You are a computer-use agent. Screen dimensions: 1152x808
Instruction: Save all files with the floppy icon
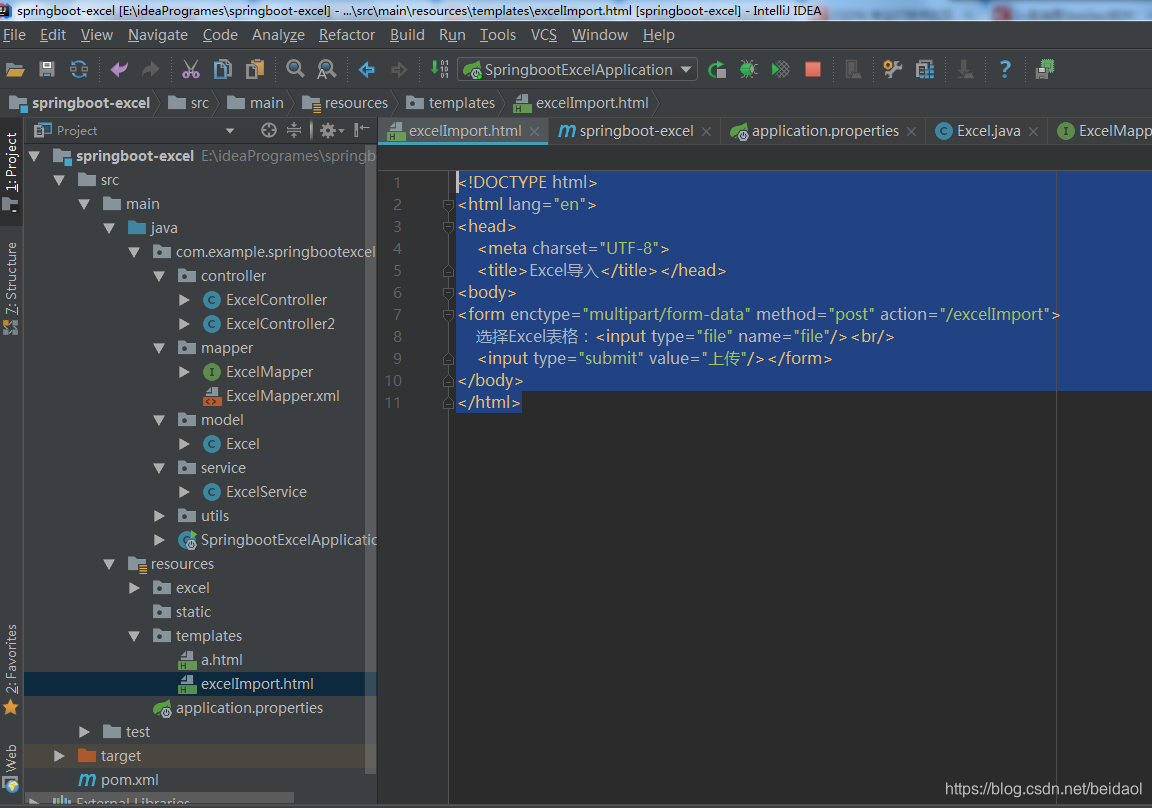47,69
